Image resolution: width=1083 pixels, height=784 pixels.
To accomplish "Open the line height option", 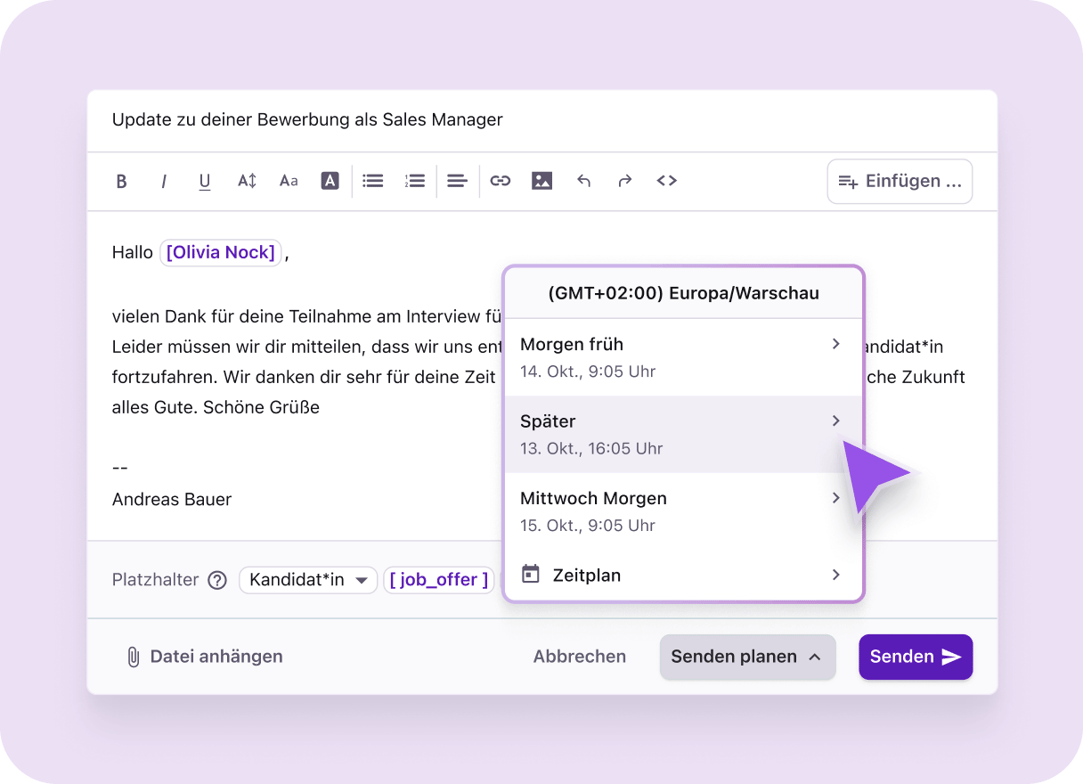I will [x=247, y=181].
